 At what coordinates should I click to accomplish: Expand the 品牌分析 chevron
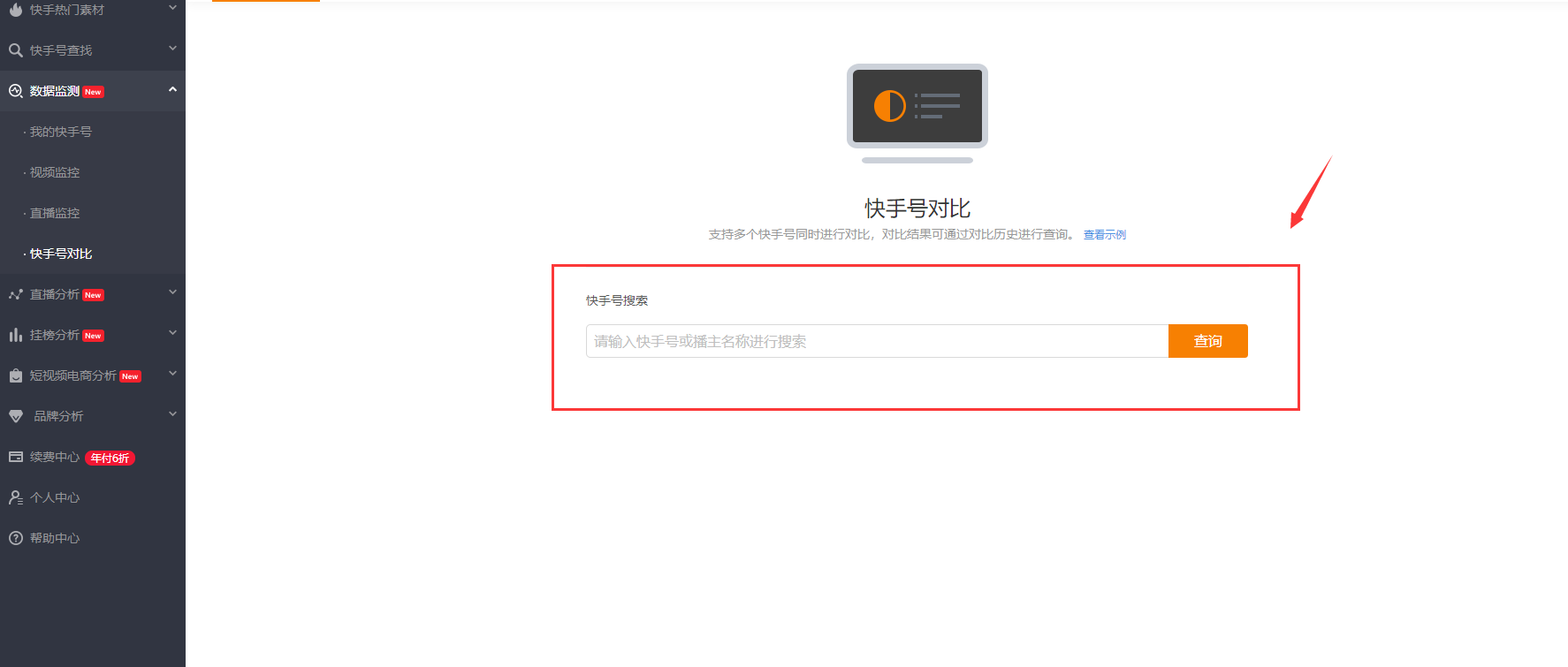coord(172,414)
